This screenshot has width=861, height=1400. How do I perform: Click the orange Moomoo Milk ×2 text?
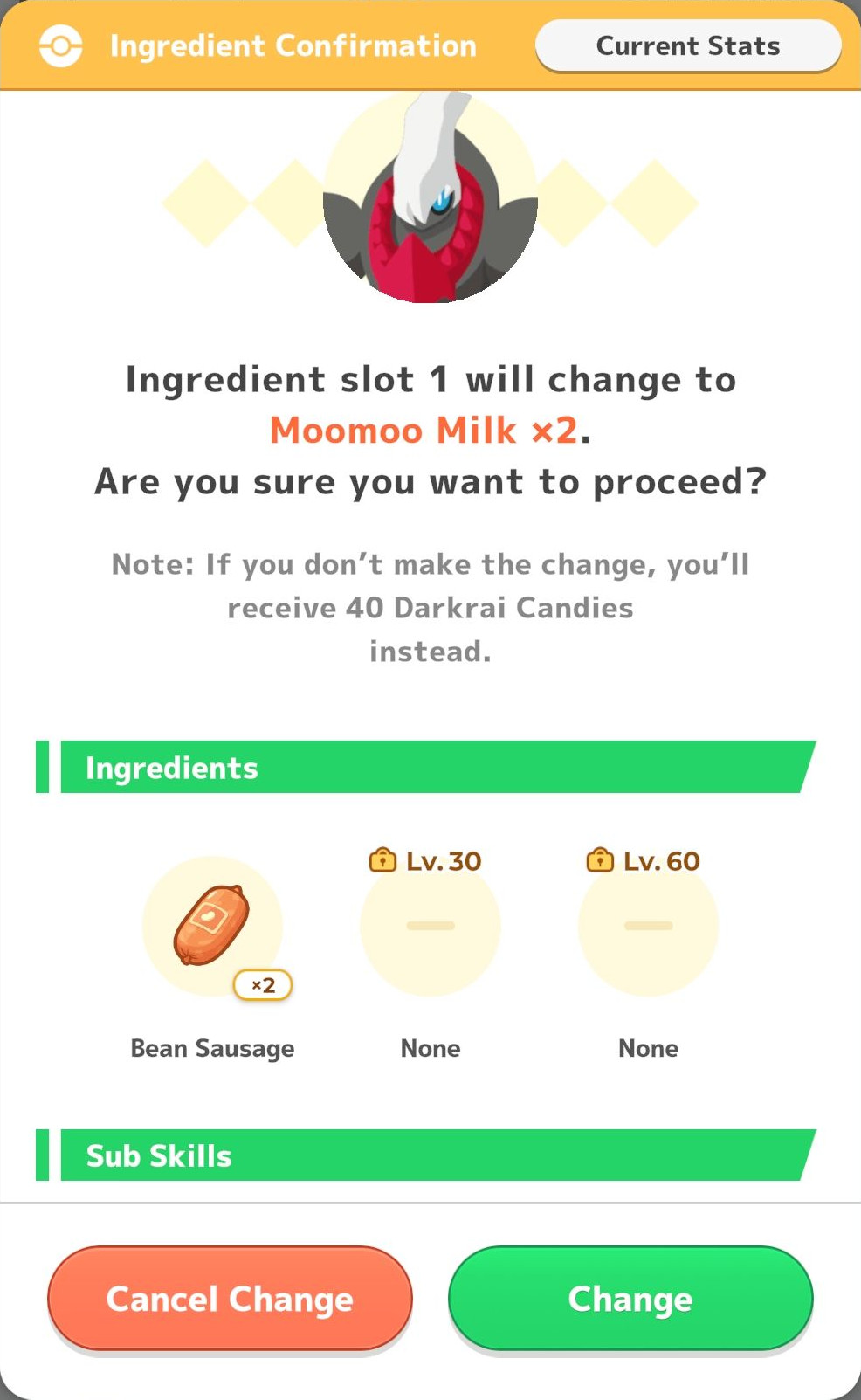pyautogui.click(x=424, y=431)
